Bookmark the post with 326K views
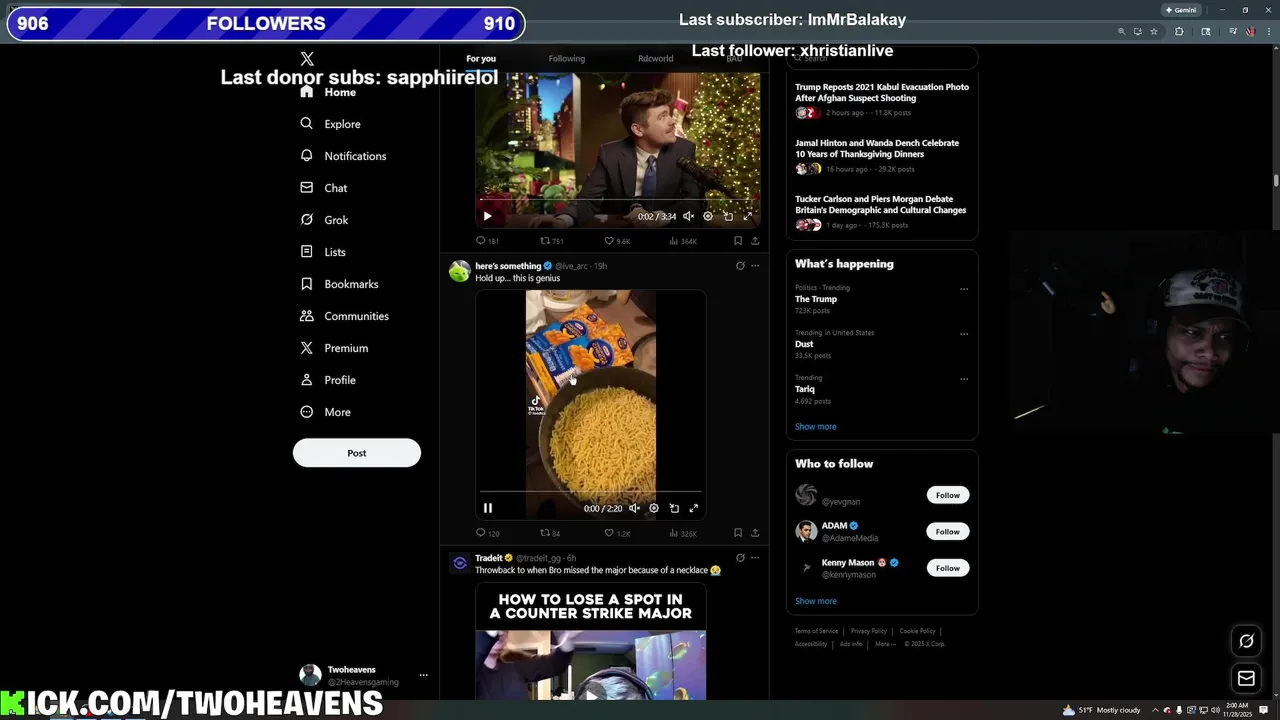Screen dimensions: 1280x720 [738, 533]
